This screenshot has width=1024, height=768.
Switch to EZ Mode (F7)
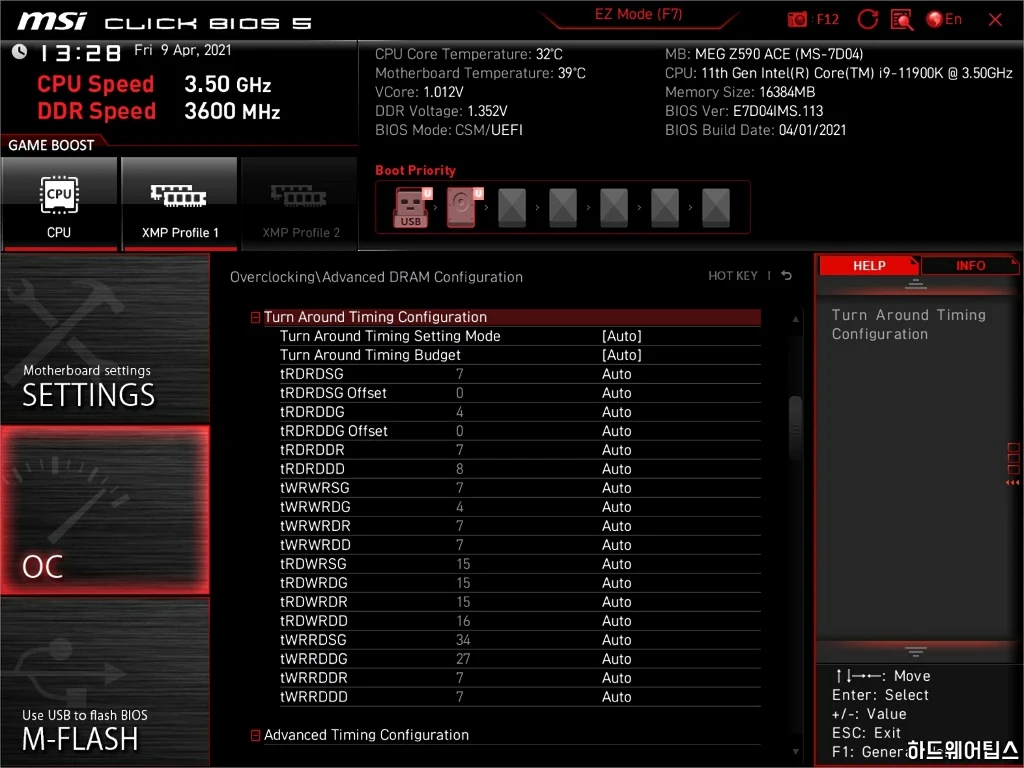point(638,14)
